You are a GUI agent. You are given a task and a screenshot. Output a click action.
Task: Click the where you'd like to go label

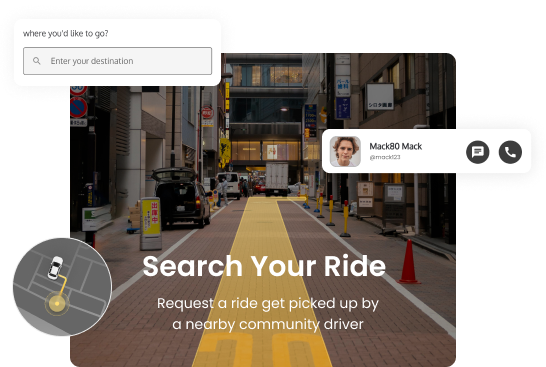(x=65, y=33)
